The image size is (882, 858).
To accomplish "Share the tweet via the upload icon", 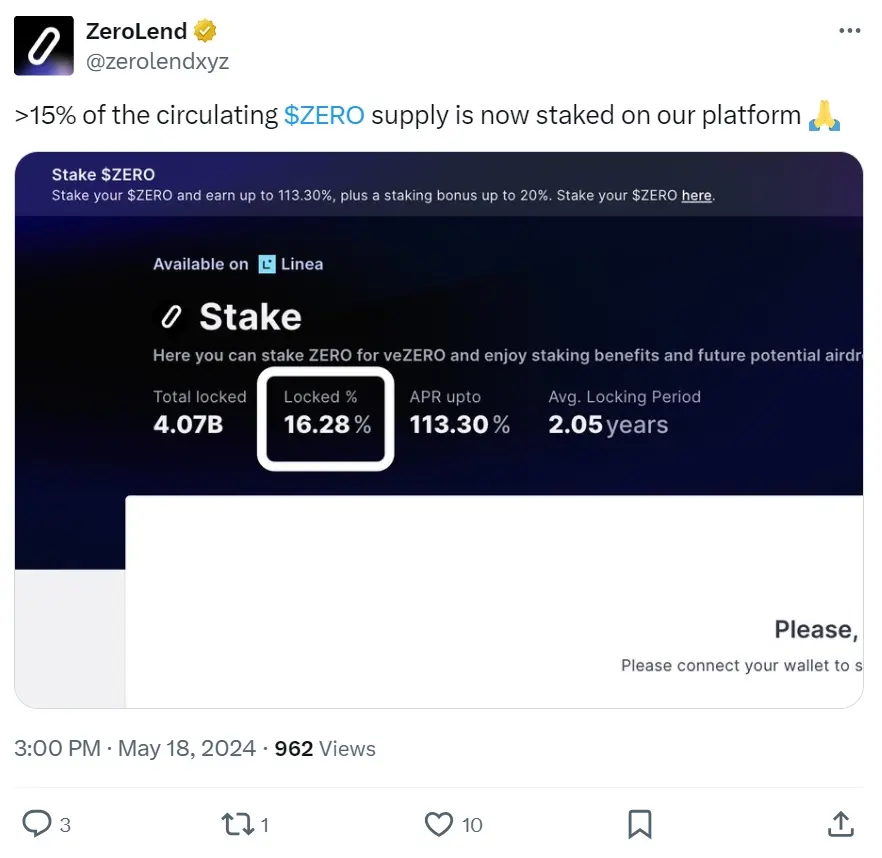I will click(841, 824).
